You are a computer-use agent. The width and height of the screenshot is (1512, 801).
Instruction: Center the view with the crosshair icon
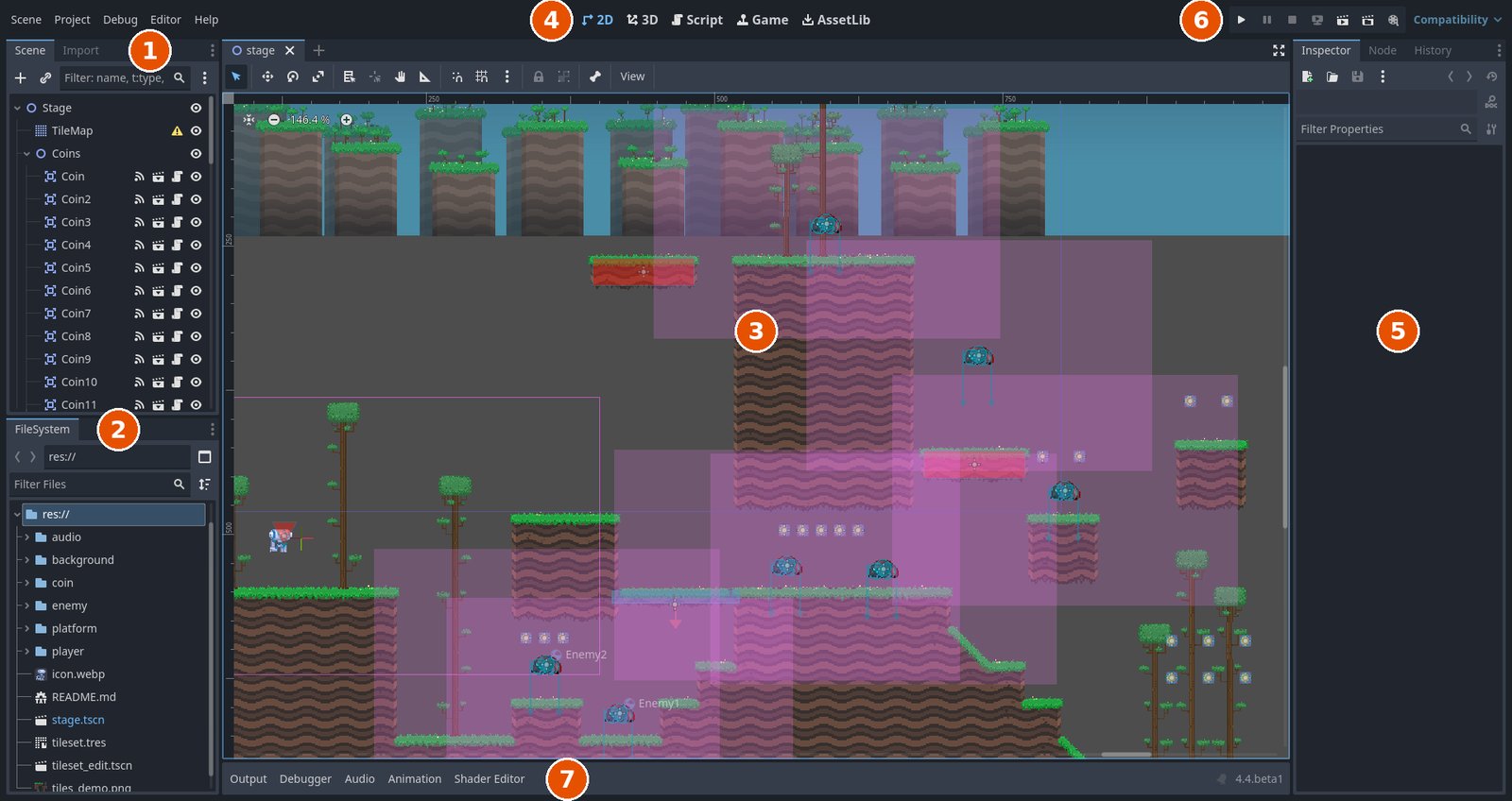249,120
